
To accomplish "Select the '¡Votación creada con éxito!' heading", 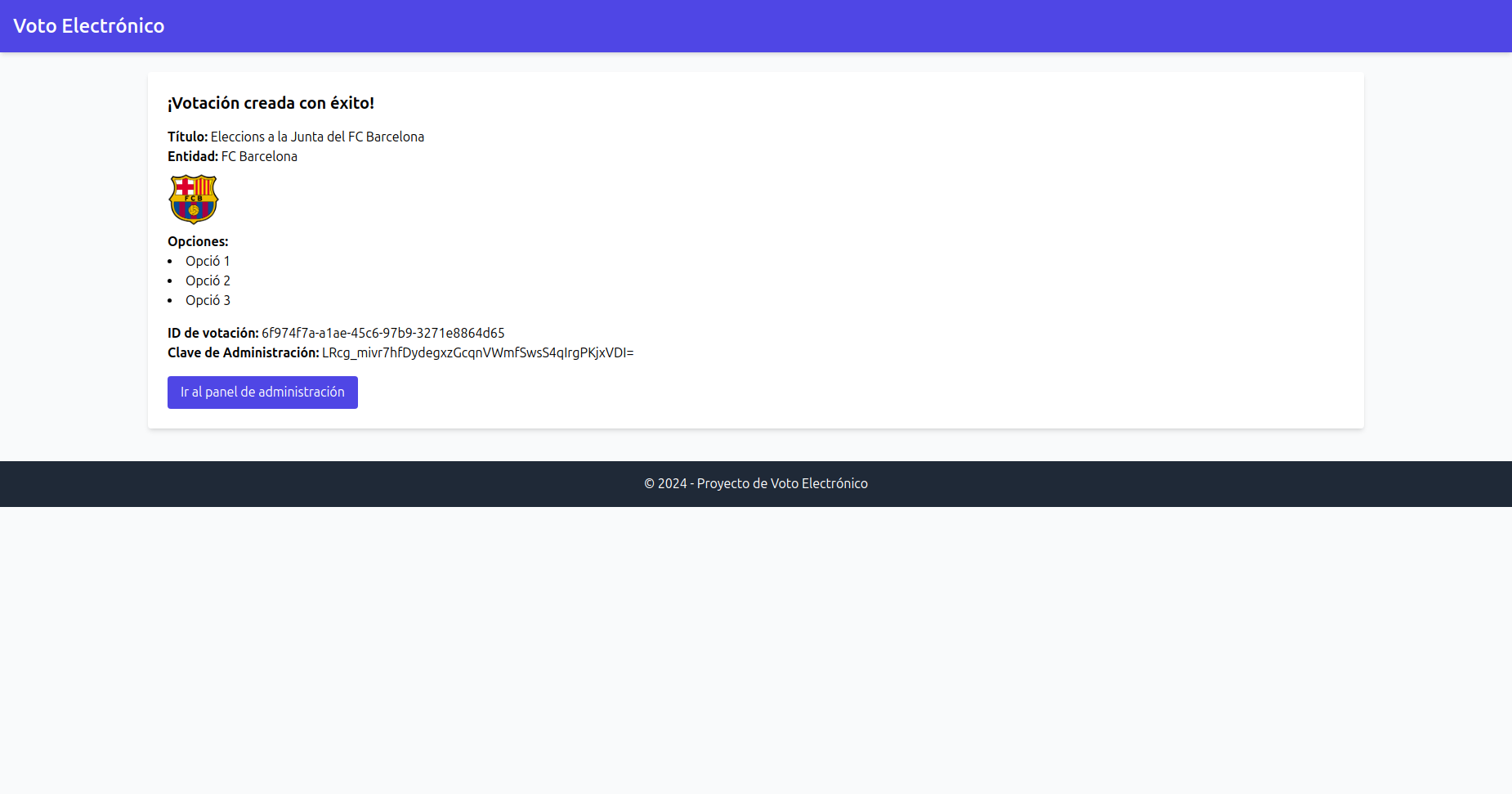I will 271,103.
